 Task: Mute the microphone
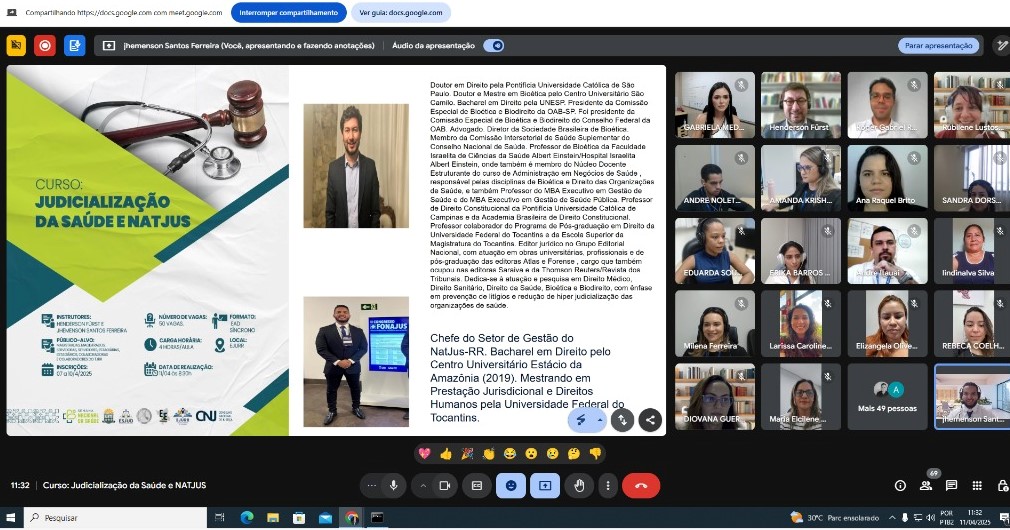[x=394, y=485]
